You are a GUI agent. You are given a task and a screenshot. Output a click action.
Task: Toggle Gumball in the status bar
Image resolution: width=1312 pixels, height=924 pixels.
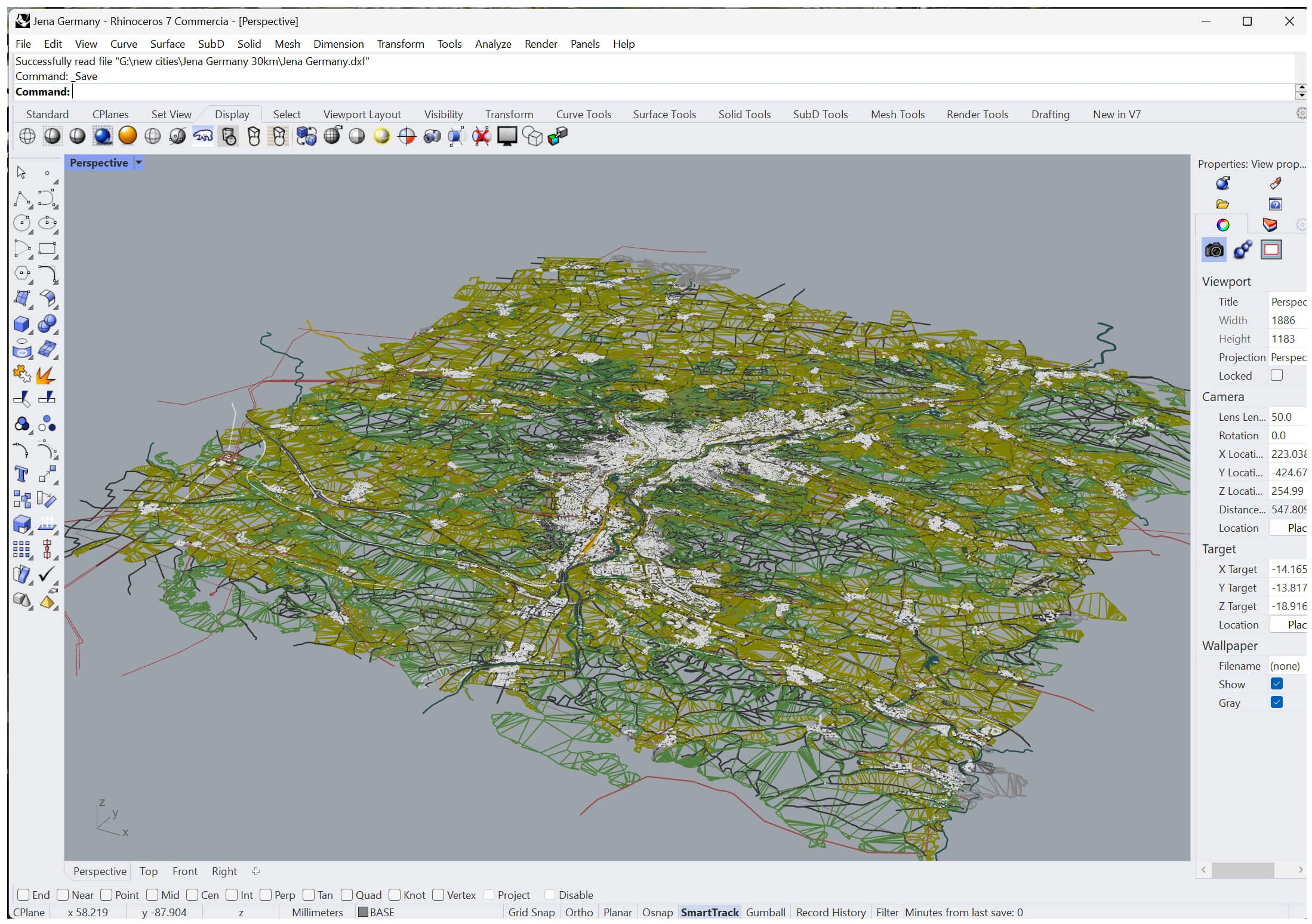click(765, 912)
